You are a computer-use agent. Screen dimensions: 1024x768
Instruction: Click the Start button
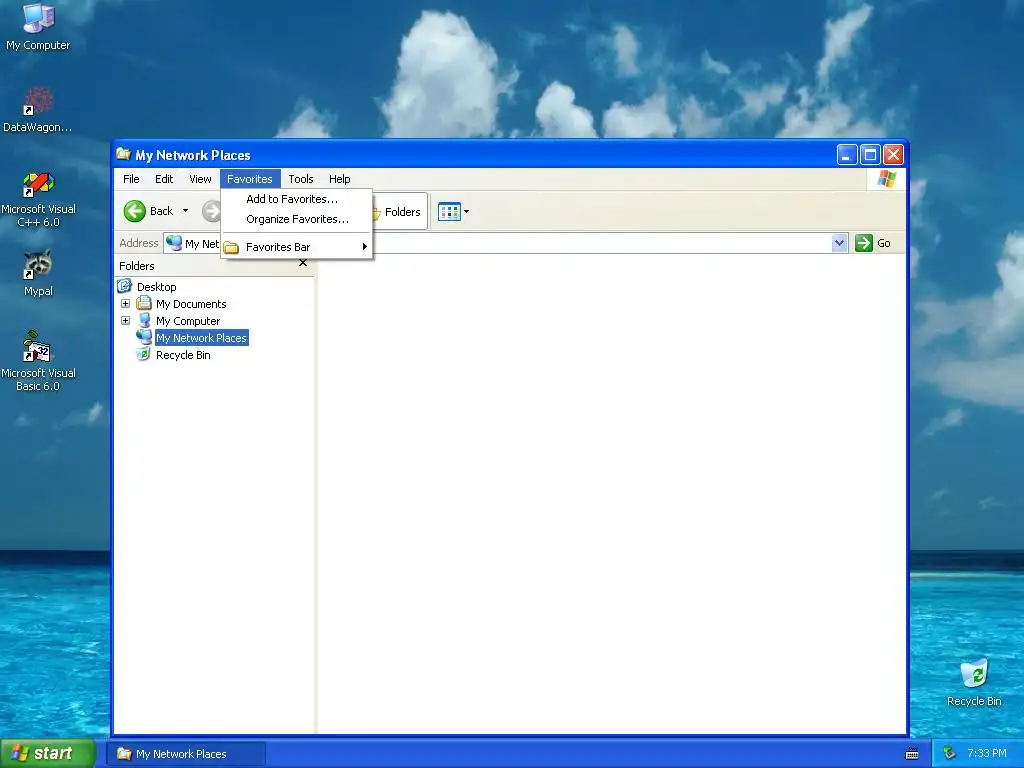48,753
